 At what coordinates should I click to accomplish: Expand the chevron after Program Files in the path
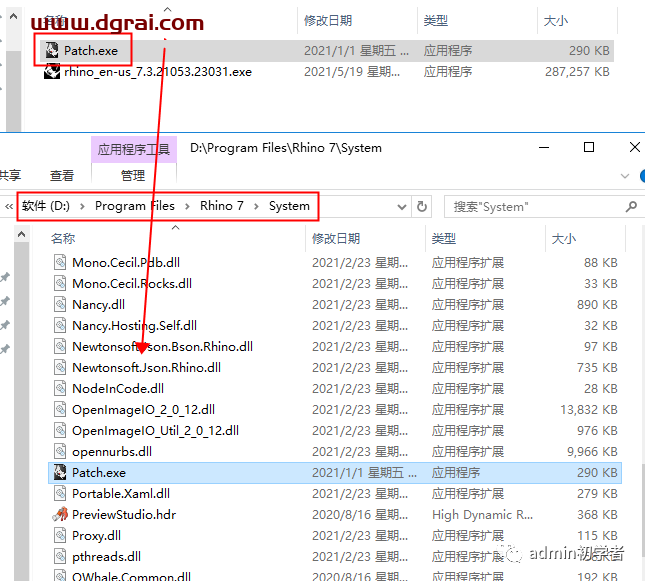point(187,206)
